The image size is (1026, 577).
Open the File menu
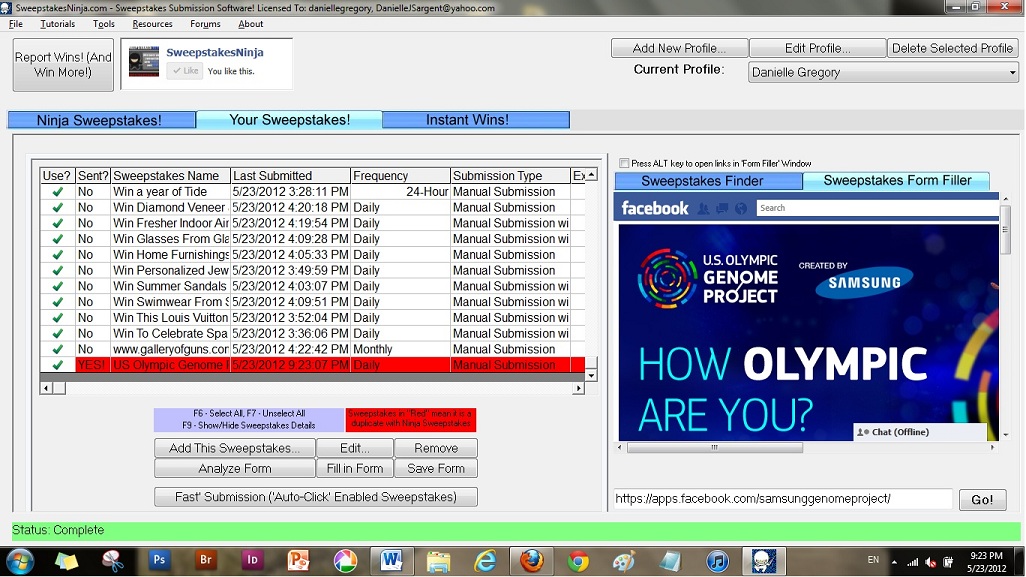pos(16,24)
